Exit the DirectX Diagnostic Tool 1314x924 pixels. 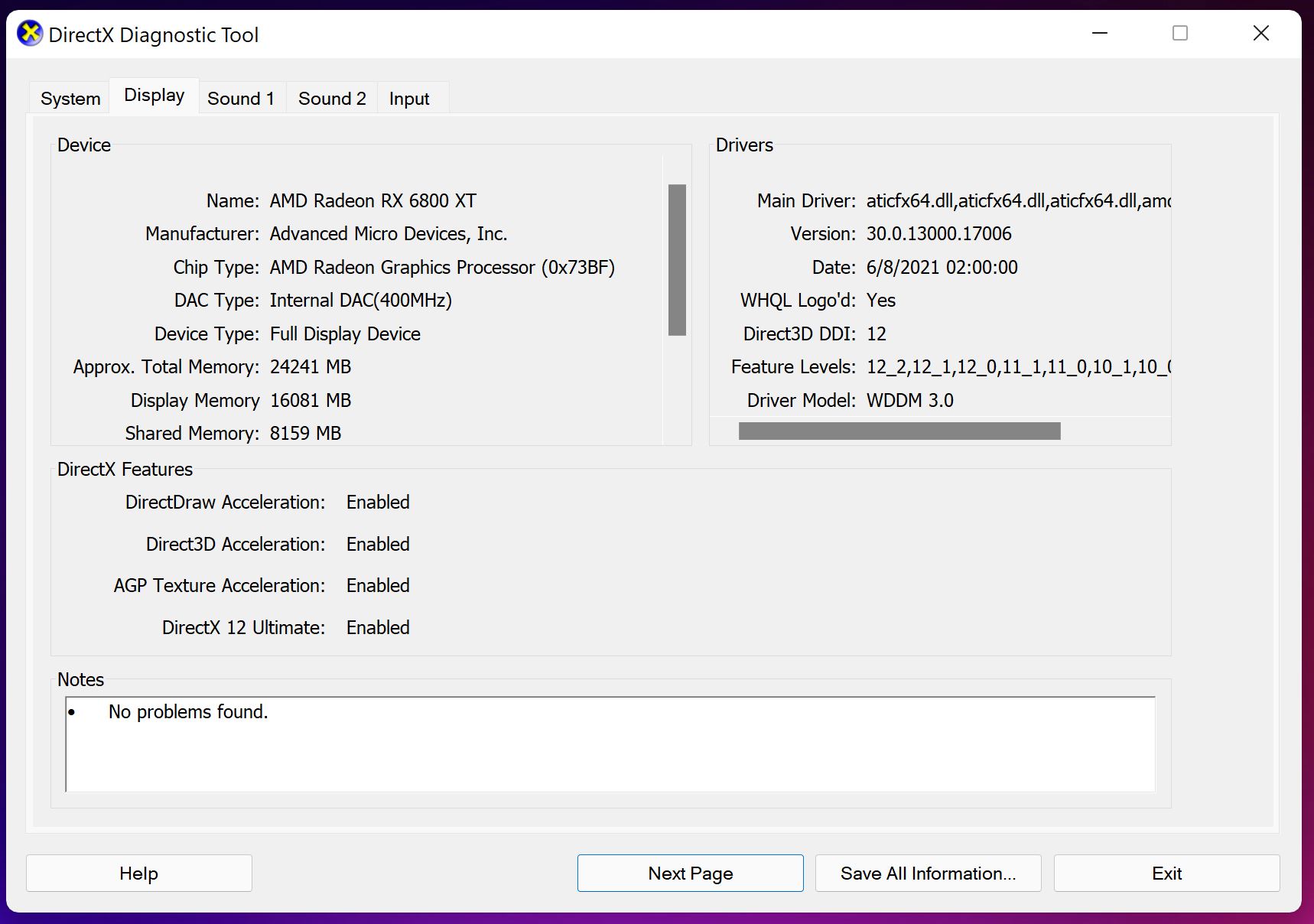coord(1166,873)
